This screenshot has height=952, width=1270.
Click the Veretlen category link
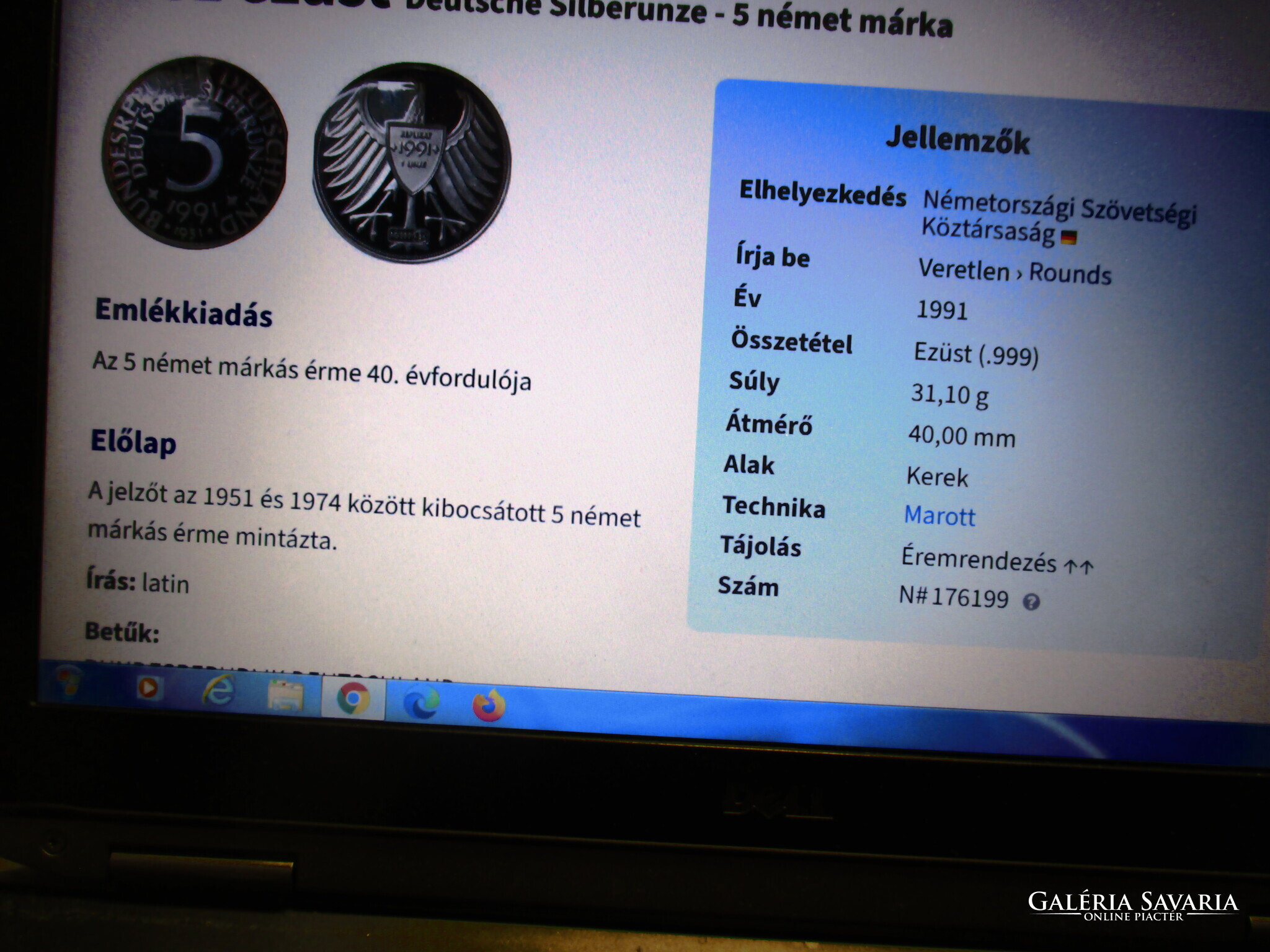pos(964,270)
